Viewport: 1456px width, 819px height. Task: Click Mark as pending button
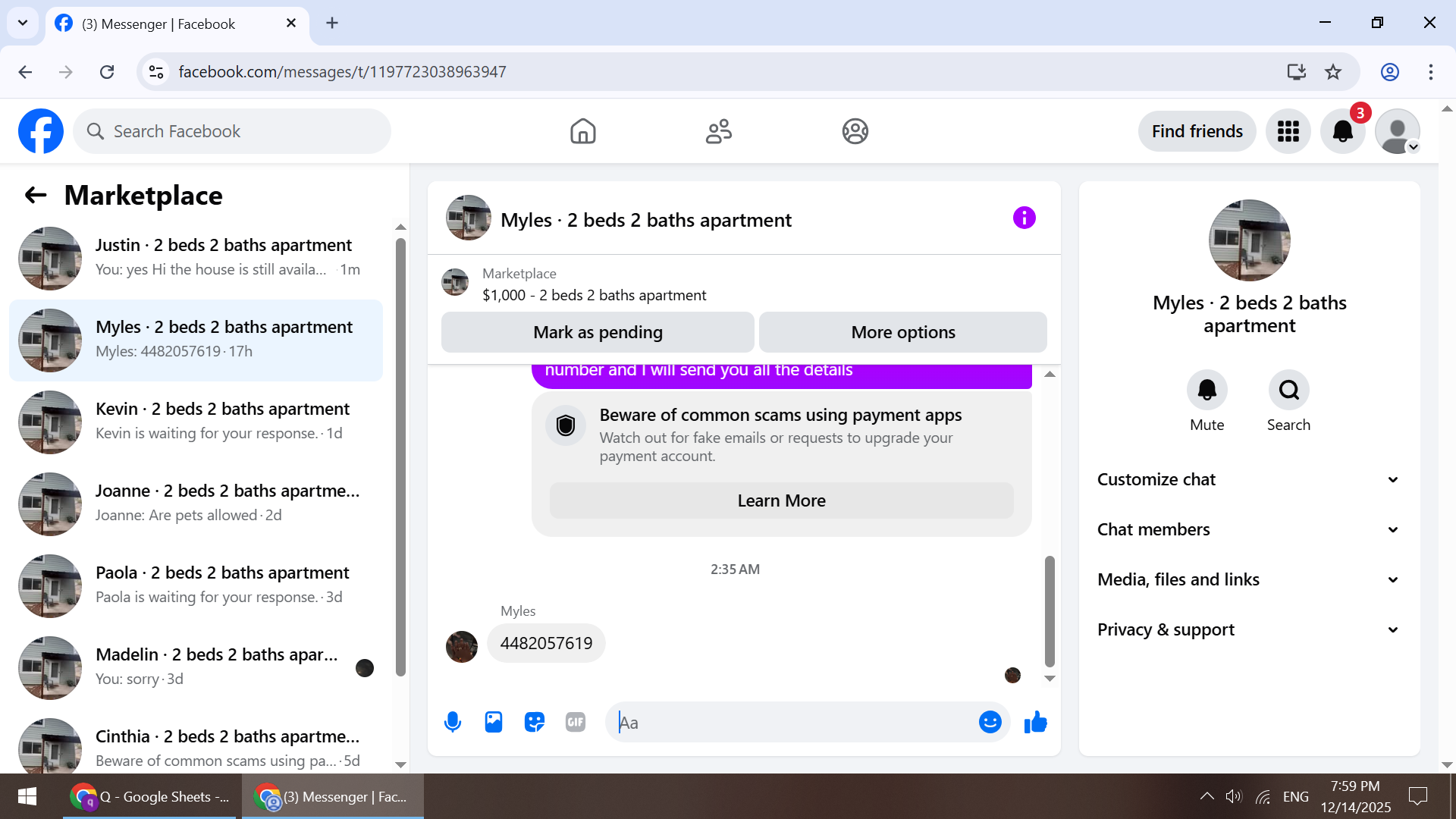coord(598,332)
